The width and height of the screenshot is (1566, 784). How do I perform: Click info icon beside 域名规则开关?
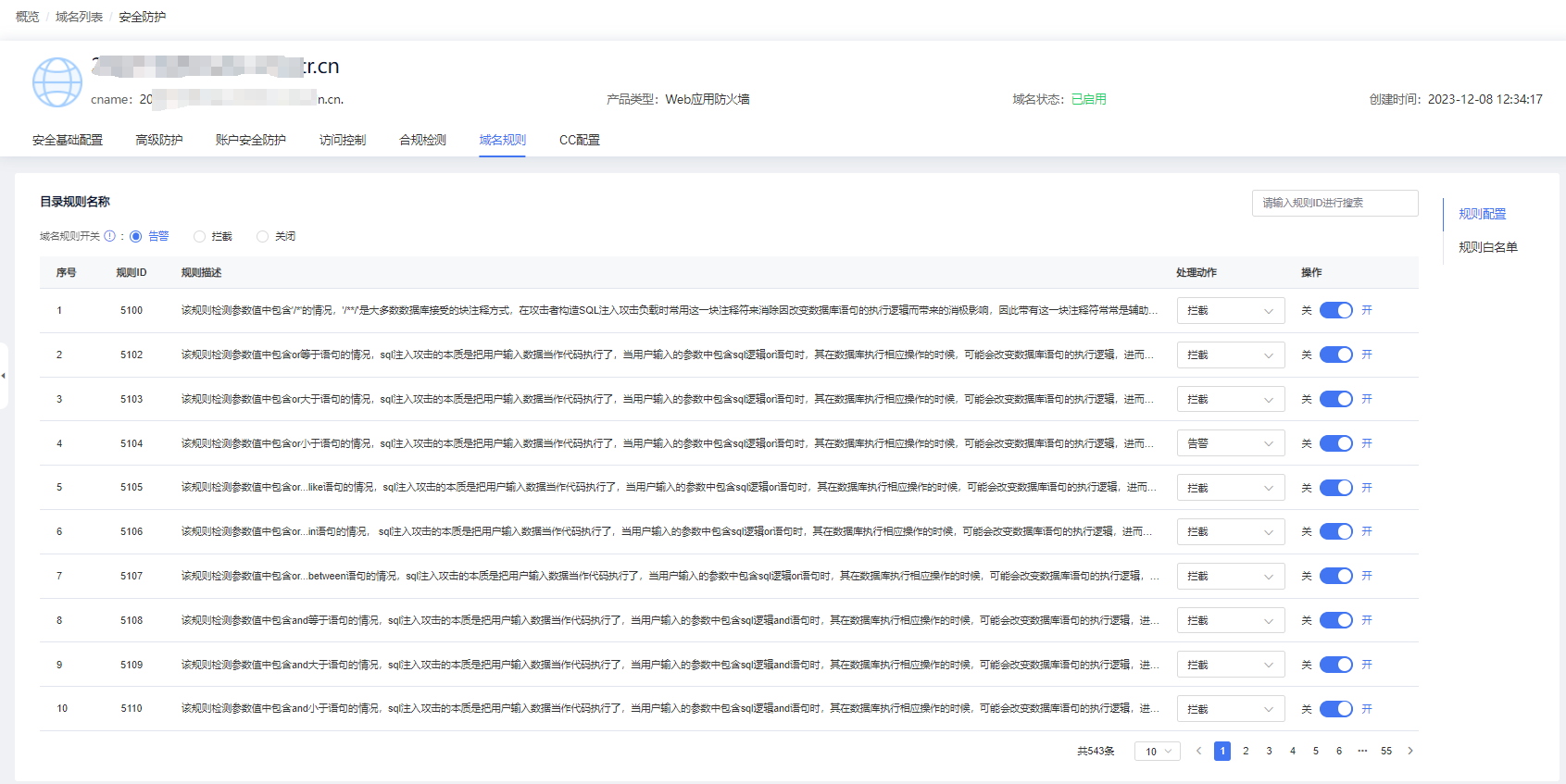click(110, 236)
